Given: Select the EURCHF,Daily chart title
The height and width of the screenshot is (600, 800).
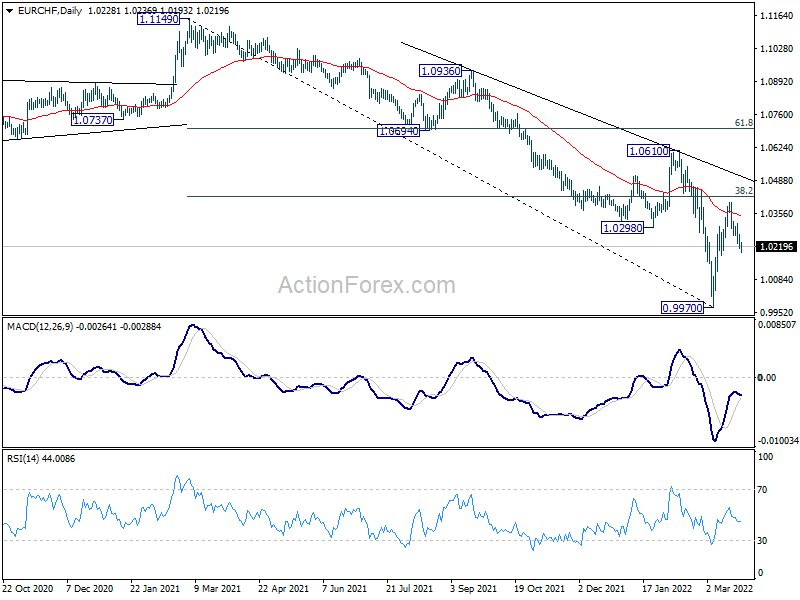Looking at the screenshot, I should pyautogui.click(x=49, y=11).
